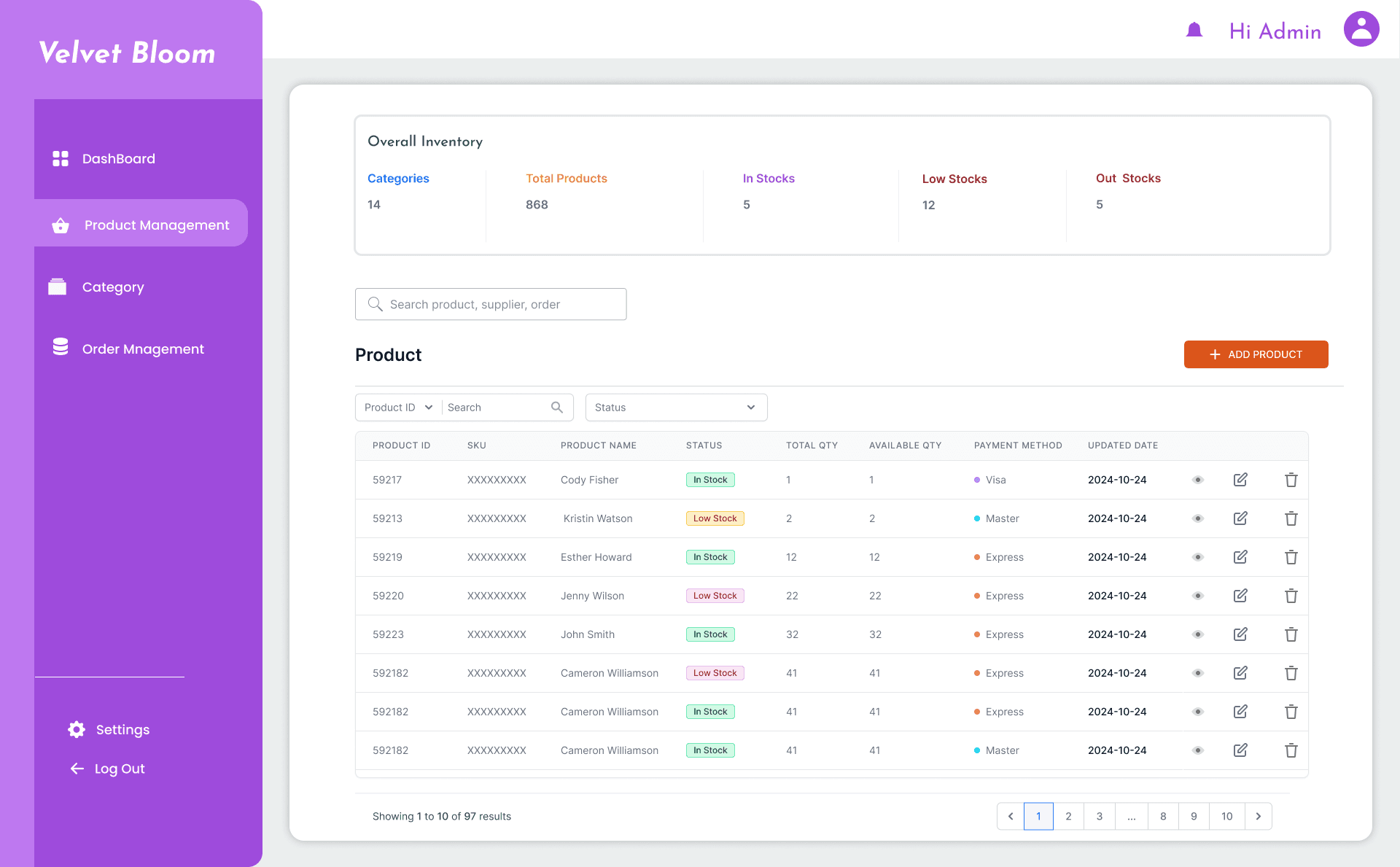Go to pagination page 2
The height and width of the screenshot is (867, 1400).
pos(1068,816)
